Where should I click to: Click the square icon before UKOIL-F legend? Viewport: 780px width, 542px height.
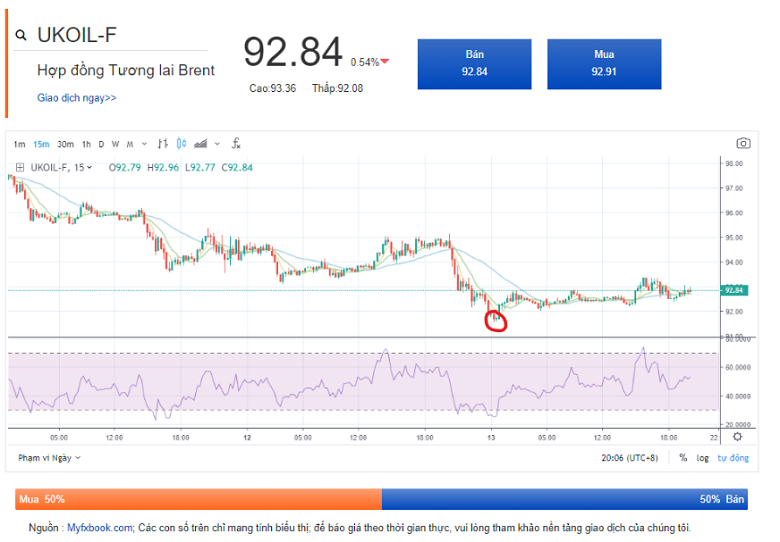(19, 167)
